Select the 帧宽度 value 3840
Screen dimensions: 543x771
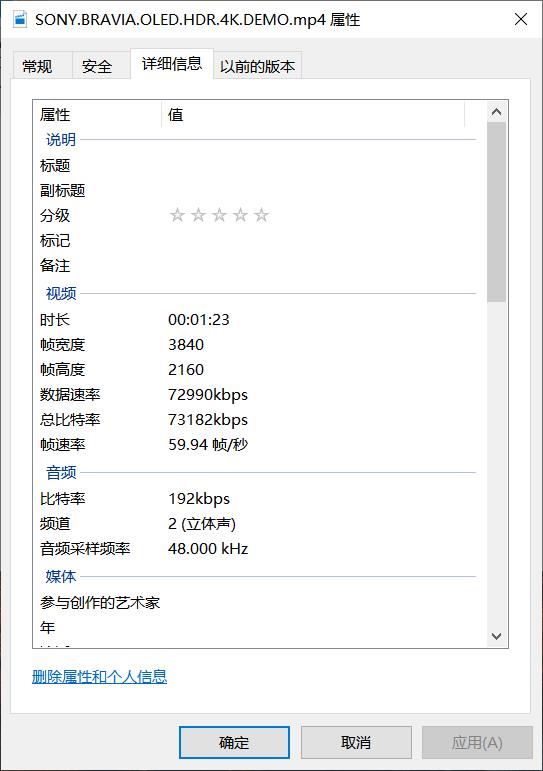[x=186, y=345]
